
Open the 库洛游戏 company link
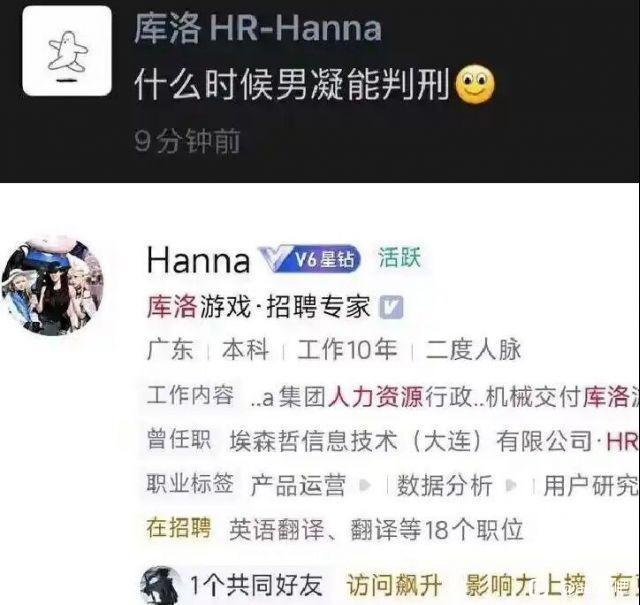pos(198,307)
